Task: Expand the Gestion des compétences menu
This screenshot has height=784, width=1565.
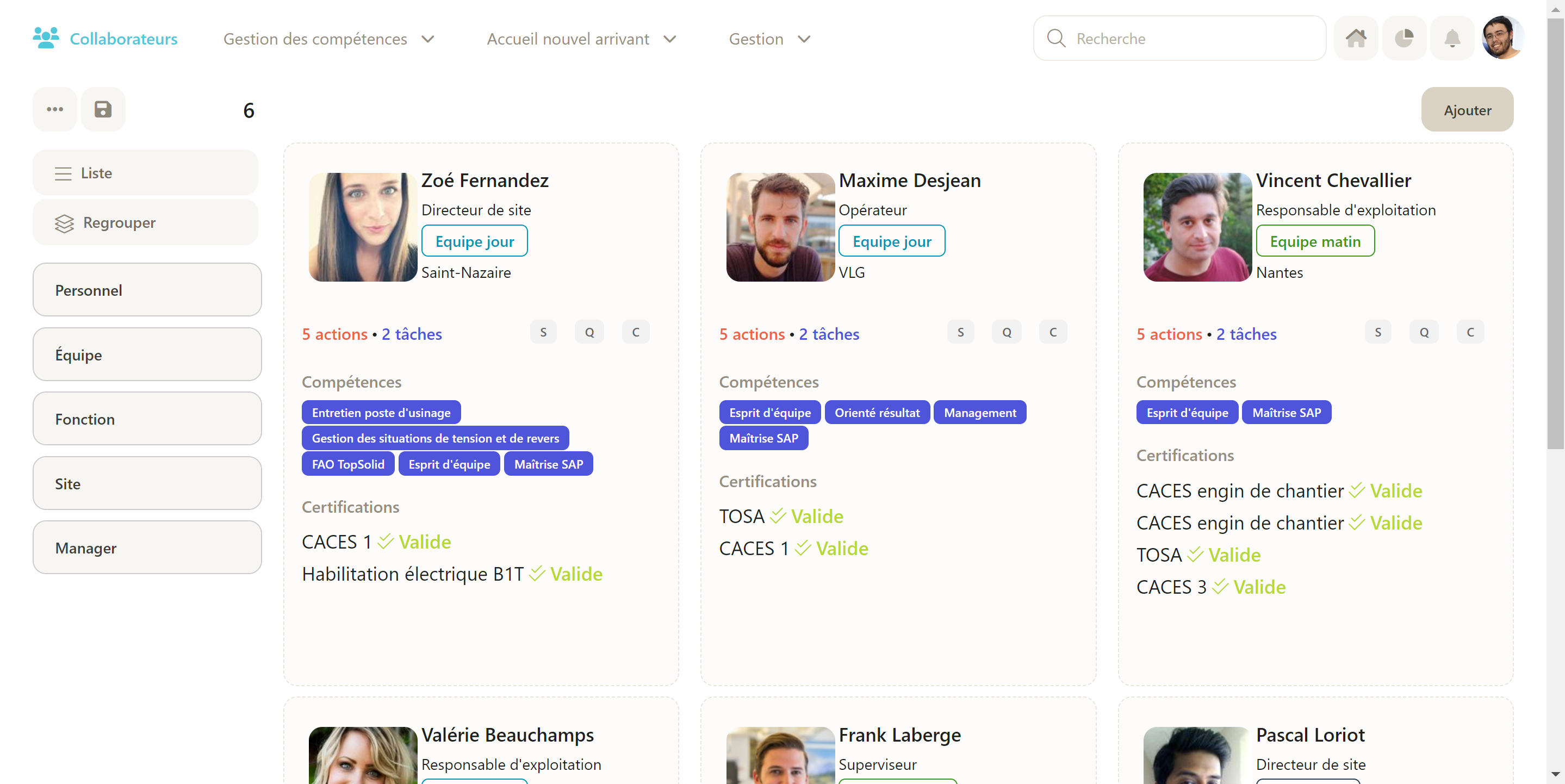Action: pos(328,39)
